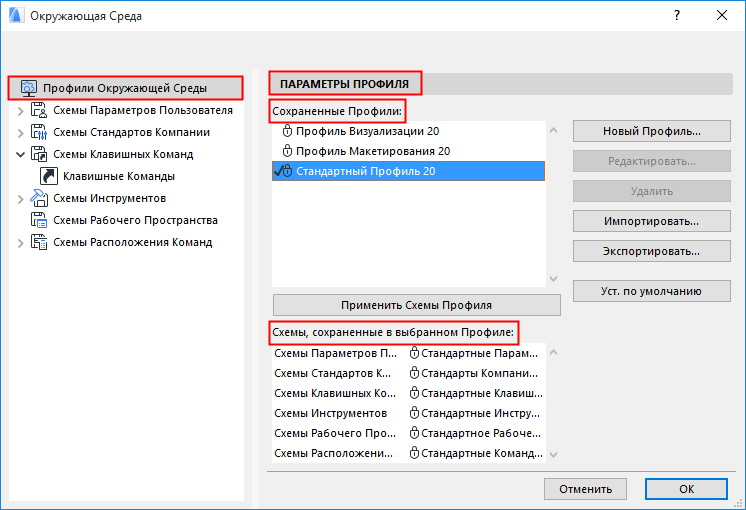Click lock icon next to Стандартное Рабоче...
The height and width of the screenshot is (510, 746).
pyautogui.click(x=414, y=433)
